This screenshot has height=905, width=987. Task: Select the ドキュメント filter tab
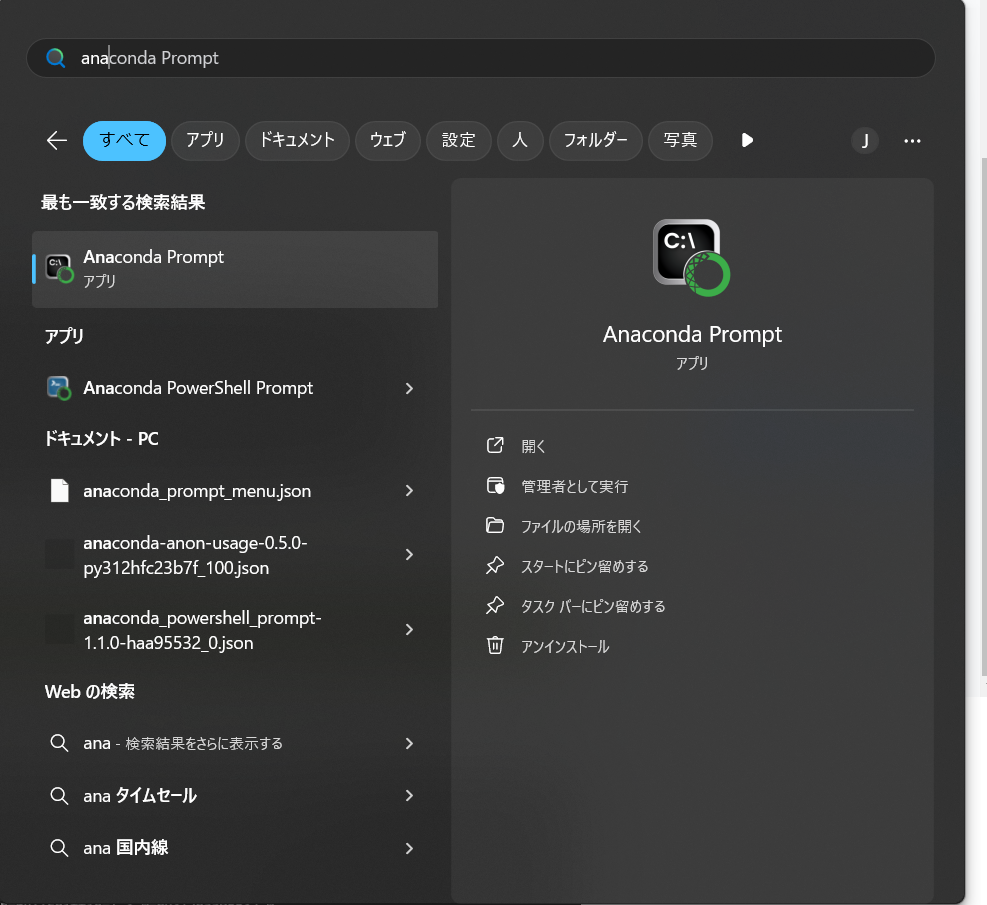pyautogui.click(x=297, y=140)
